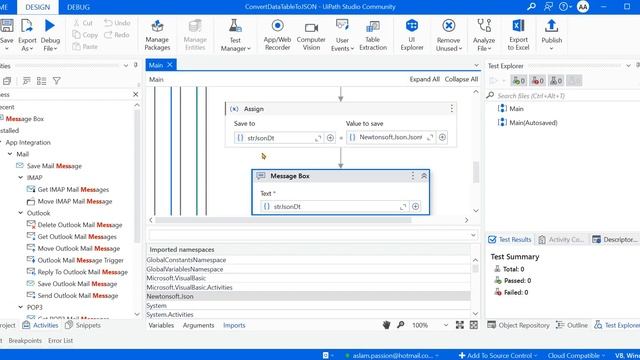Open the Error List panel
Viewport: 640px width, 360px height.
[60, 340]
